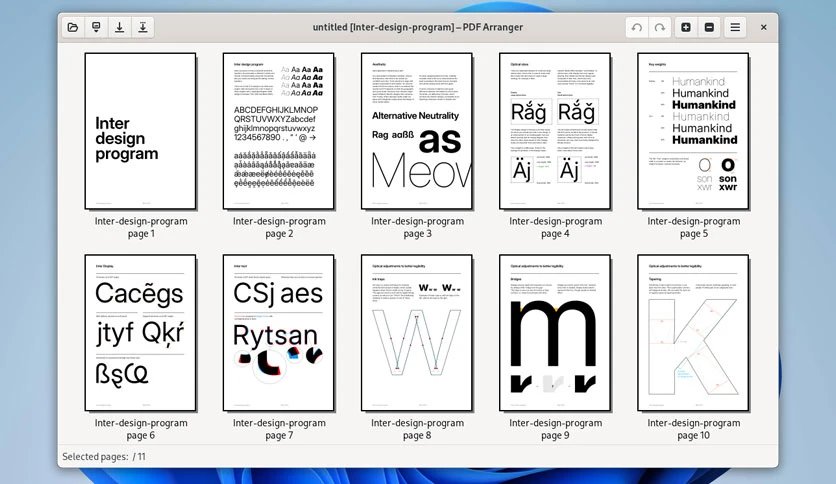Open the hamburger main menu
This screenshot has height=484, width=836.
pyautogui.click(x=735, y=27)
